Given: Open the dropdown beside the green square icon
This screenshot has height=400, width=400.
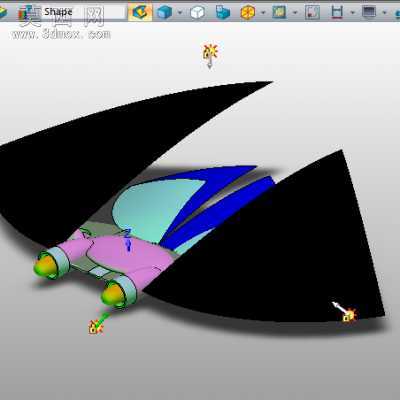Looking at the screenshot, I should coord(295,13).
